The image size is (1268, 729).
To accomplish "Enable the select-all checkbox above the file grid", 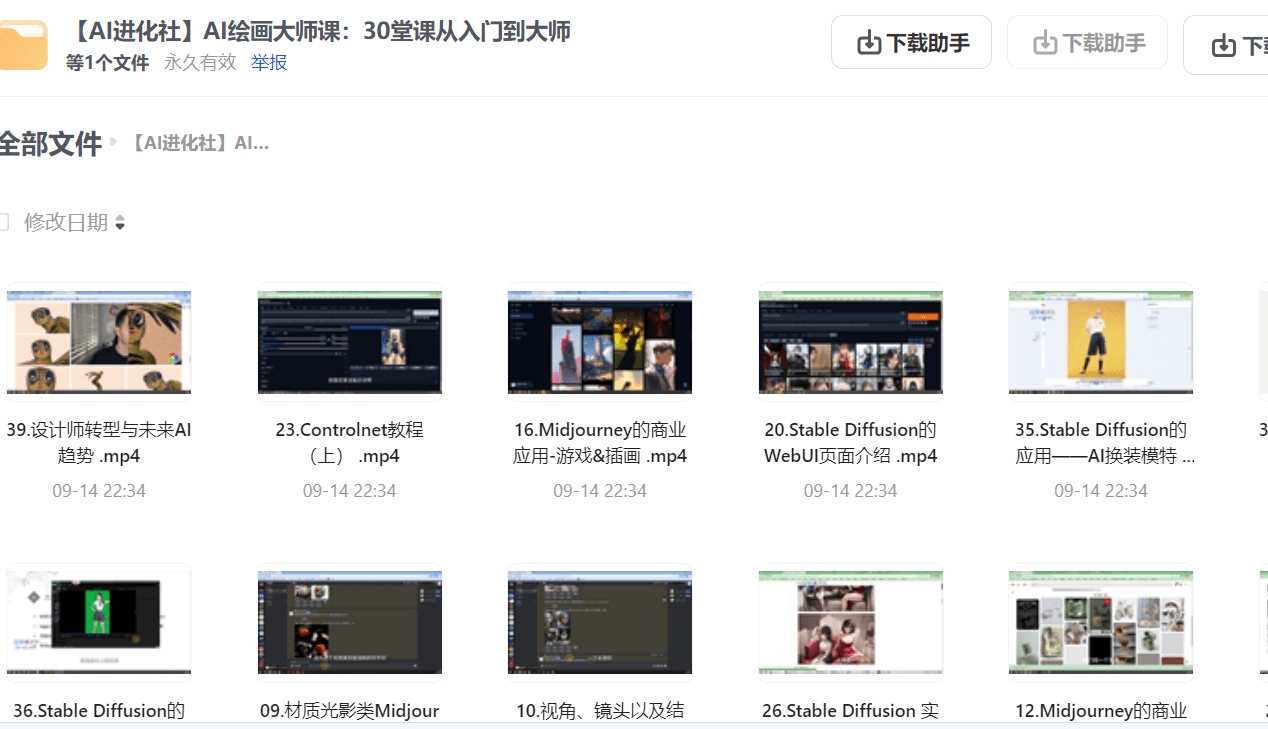I will click(6, 222).
